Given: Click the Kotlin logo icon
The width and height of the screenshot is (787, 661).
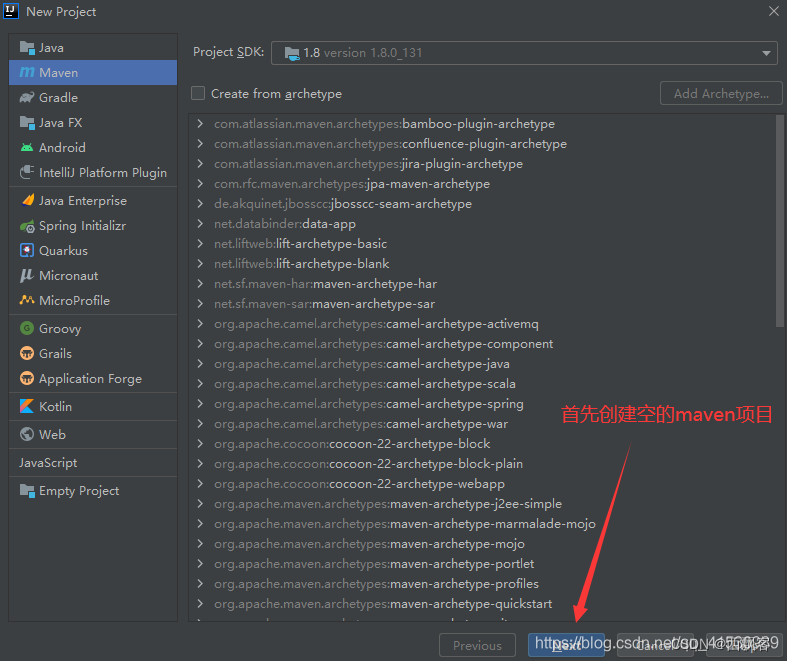Looking at the screenshot, I should [27, 406].
